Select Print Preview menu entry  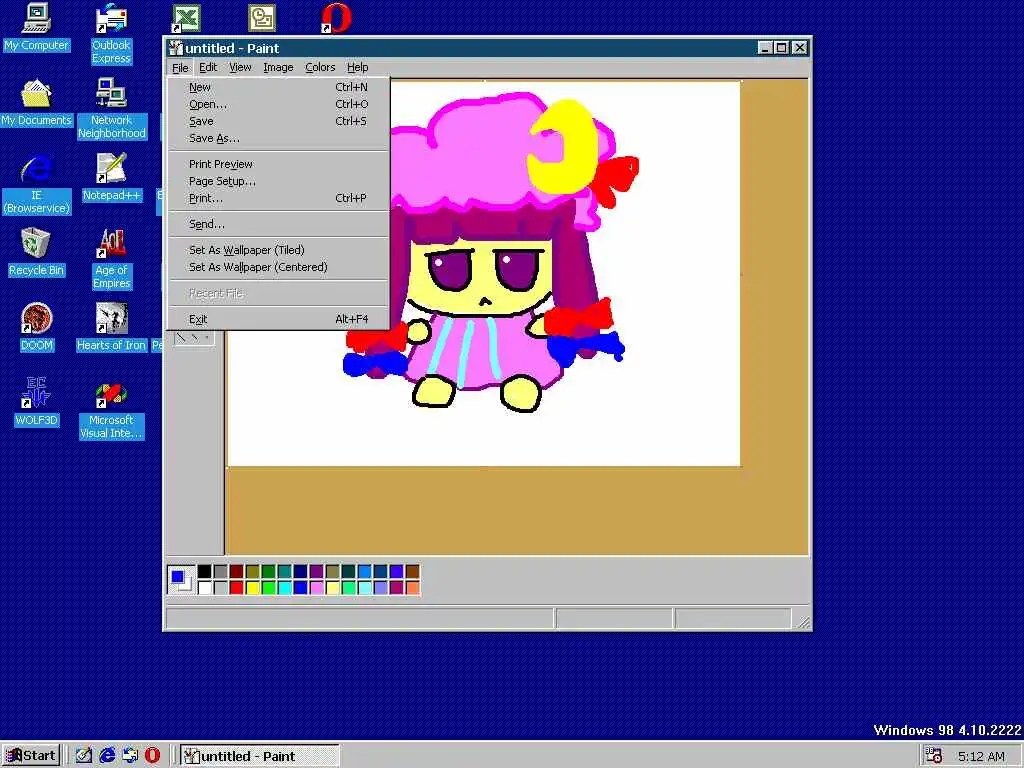click(278, 164)
